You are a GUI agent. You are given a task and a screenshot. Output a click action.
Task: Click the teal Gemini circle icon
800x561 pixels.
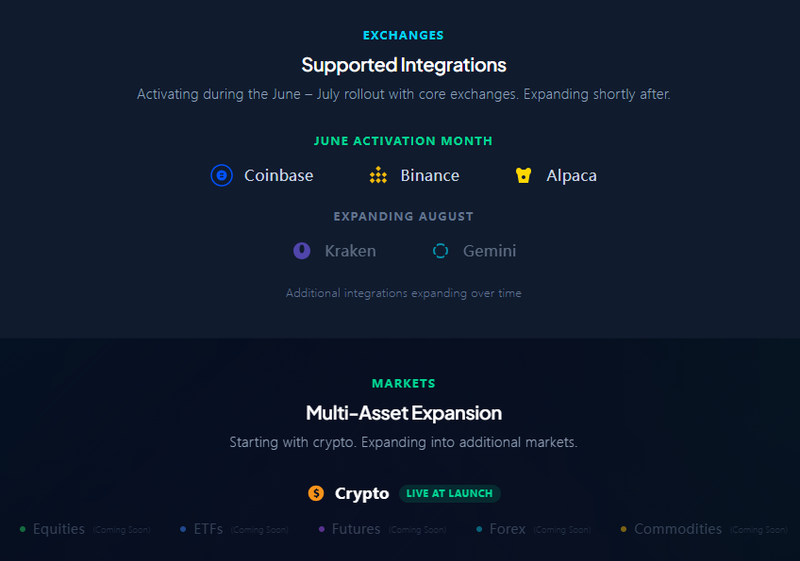point(440,251)
